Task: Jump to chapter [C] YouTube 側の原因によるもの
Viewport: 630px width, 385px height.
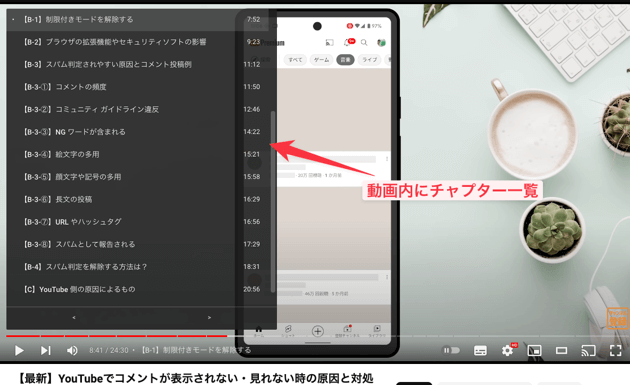Action: (x=137, y=289)
